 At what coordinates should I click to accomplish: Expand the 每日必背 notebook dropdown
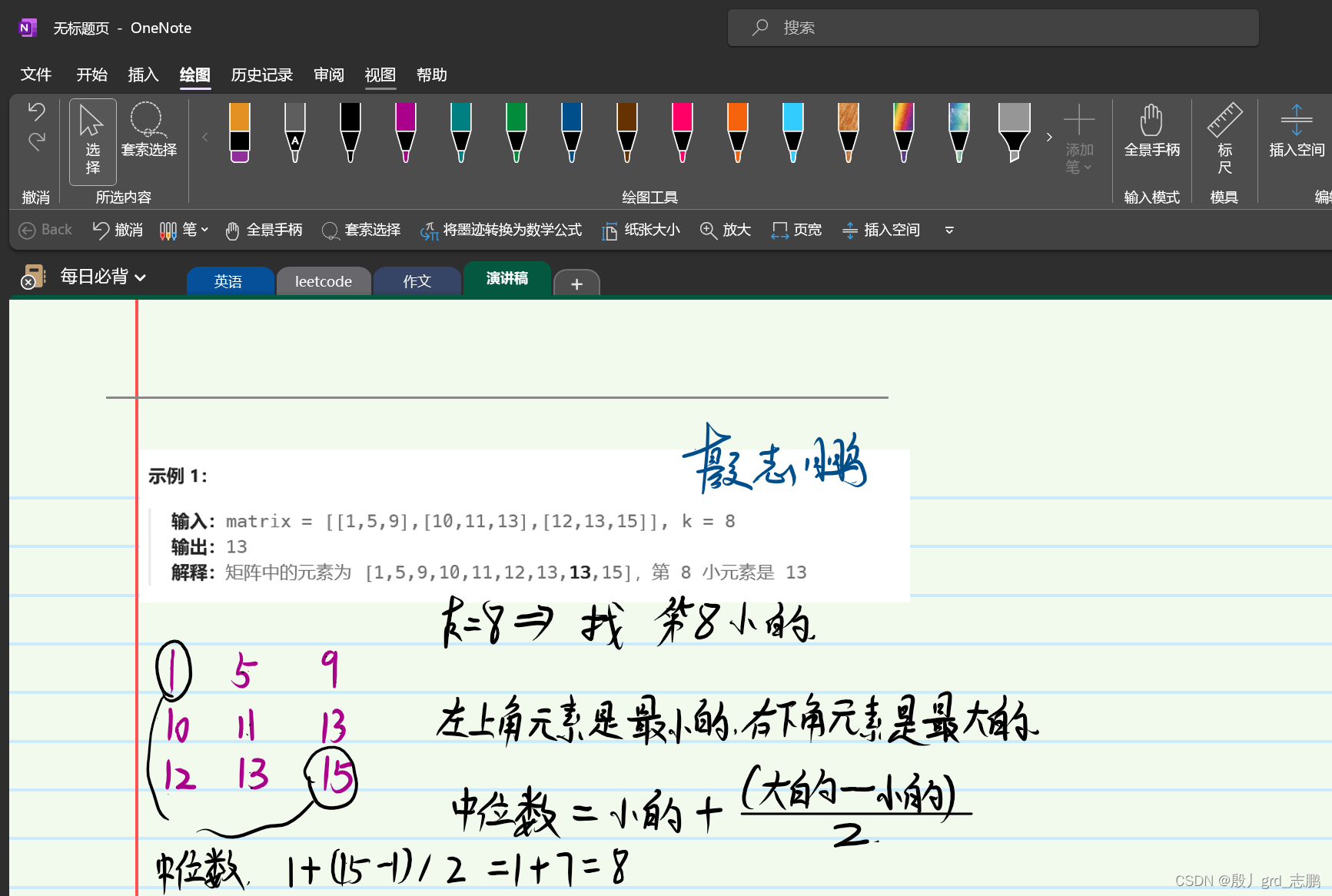pyautogui.click(x=103, y=277)
